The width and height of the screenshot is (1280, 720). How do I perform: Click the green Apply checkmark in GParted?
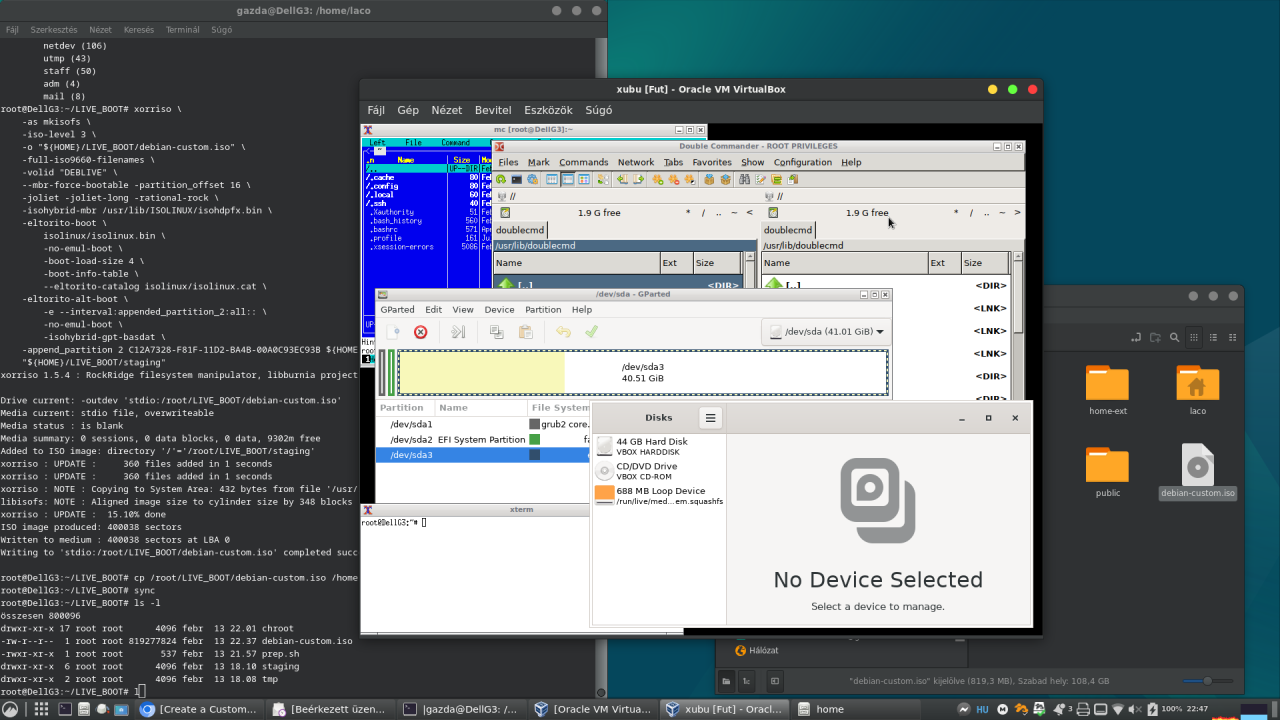click(591, 332)
